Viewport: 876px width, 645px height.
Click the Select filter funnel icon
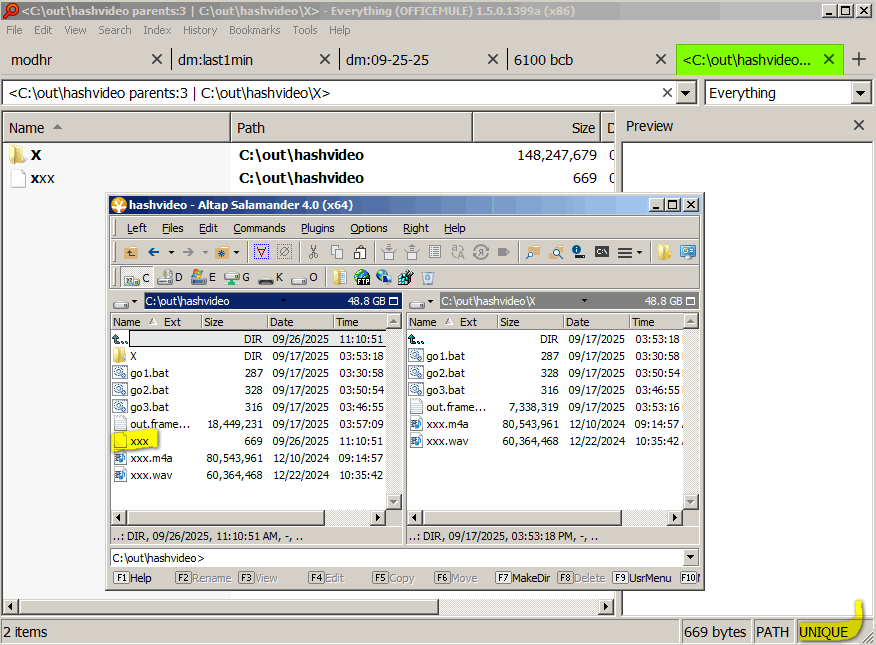pyautogui.click(x=261, y=252)
